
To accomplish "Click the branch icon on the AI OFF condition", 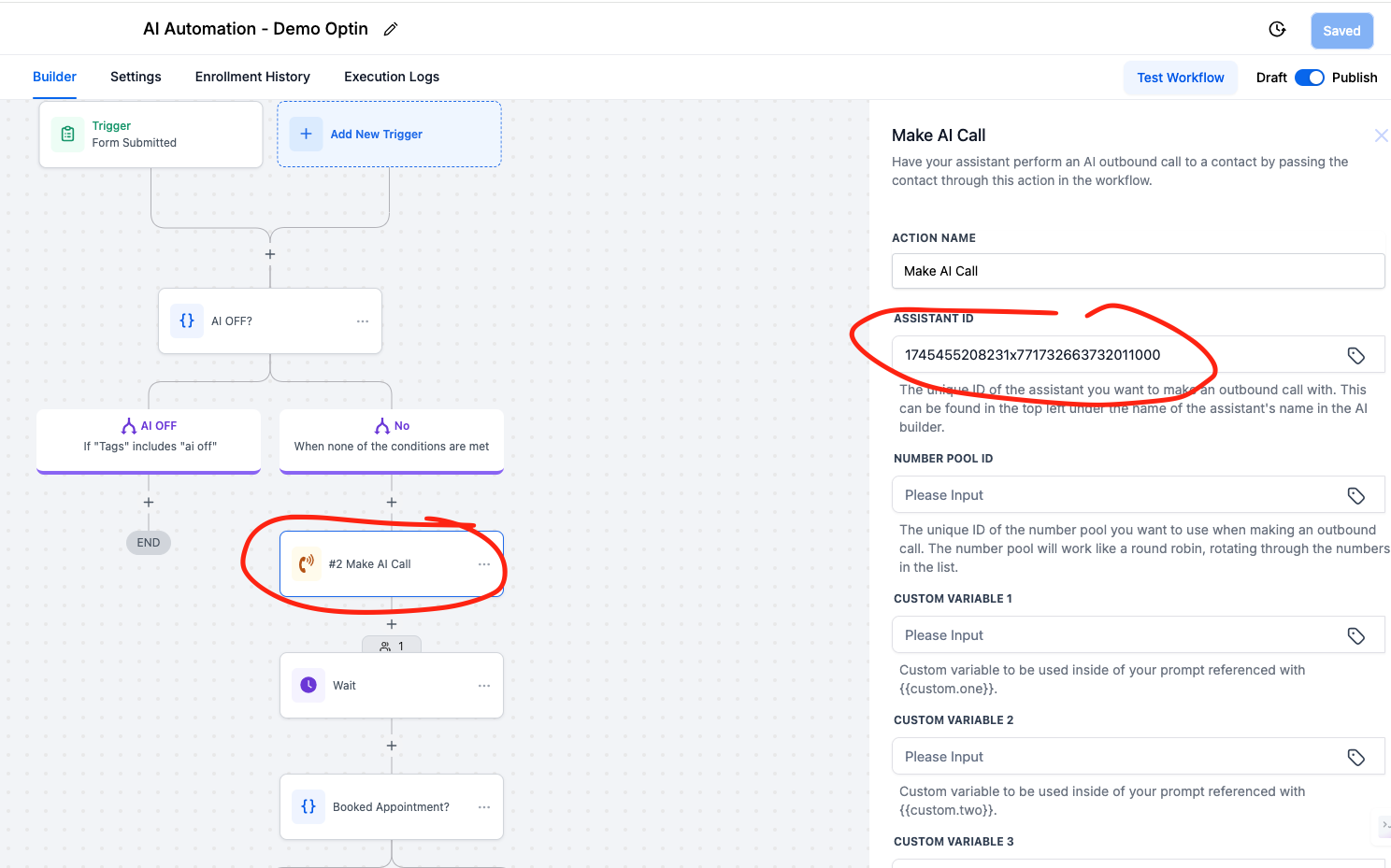I will tap(130, 425).
